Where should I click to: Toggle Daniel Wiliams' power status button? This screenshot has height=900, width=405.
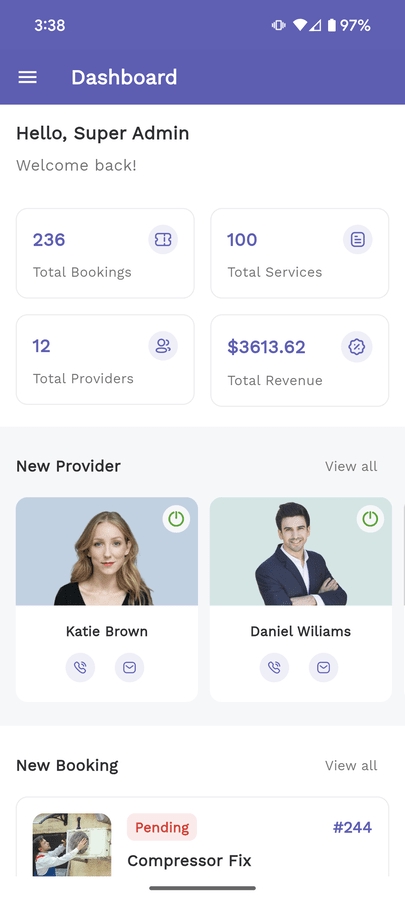[x=370, y=519]
